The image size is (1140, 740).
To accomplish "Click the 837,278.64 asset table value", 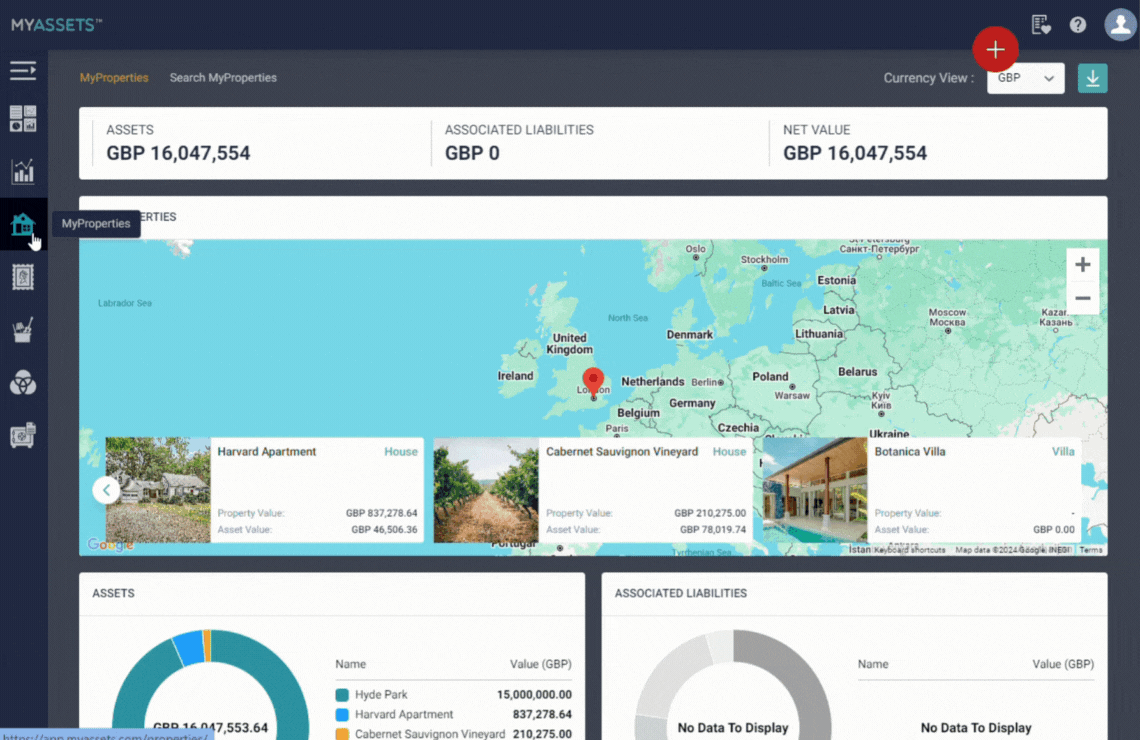I will [x=542, y=715].
